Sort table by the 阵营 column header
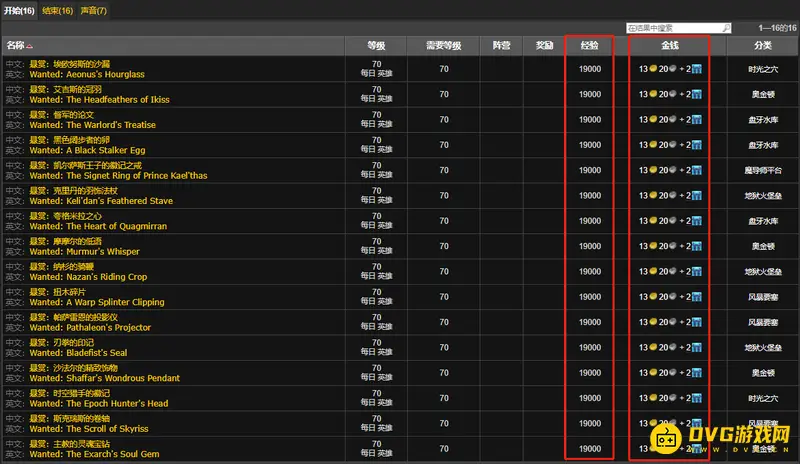The width and height of the screenshot is (800, 464). pyautogui.click(x=502, y=46)
